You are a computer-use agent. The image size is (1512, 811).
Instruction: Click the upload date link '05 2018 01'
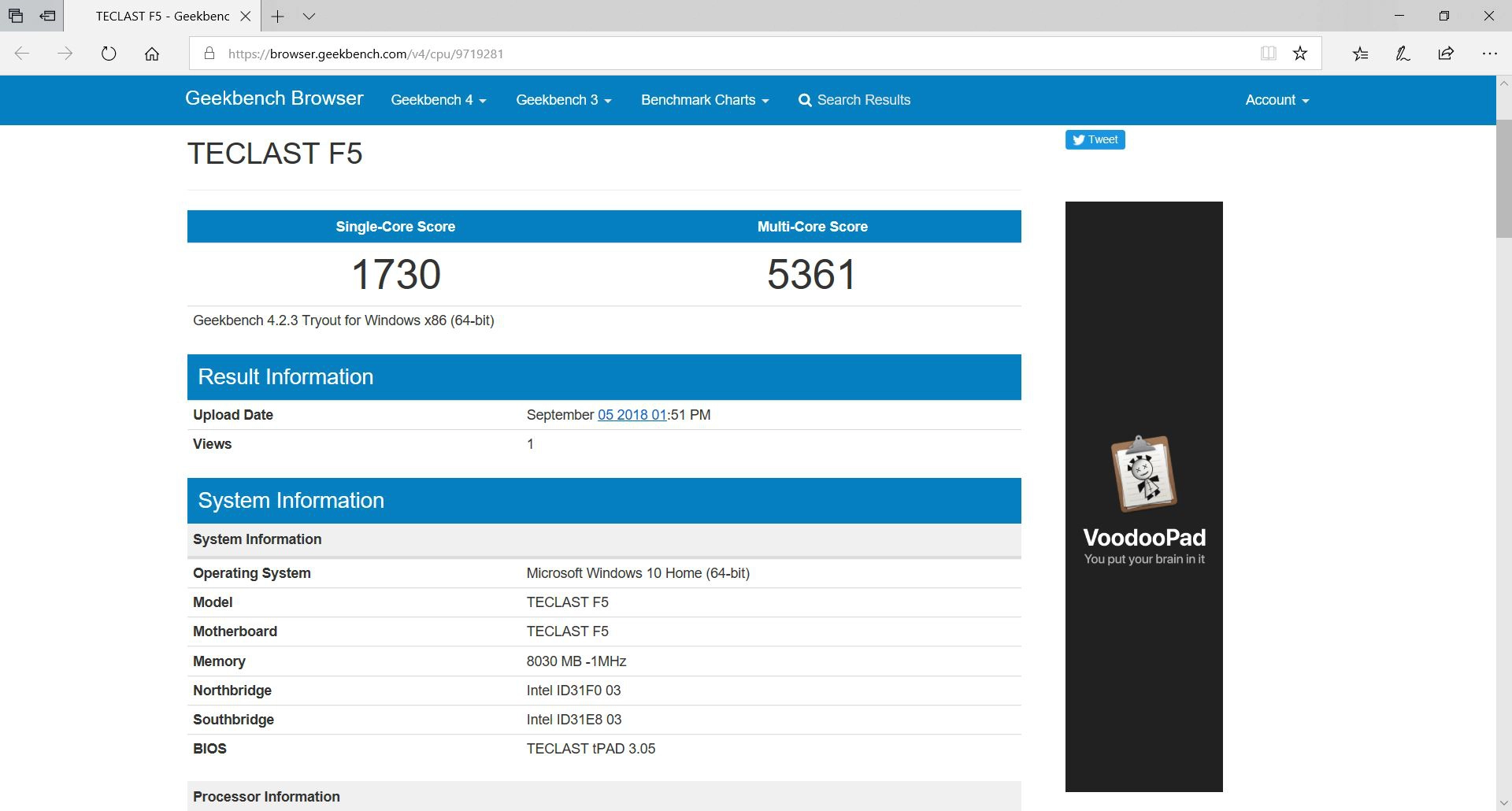point(632,415)
